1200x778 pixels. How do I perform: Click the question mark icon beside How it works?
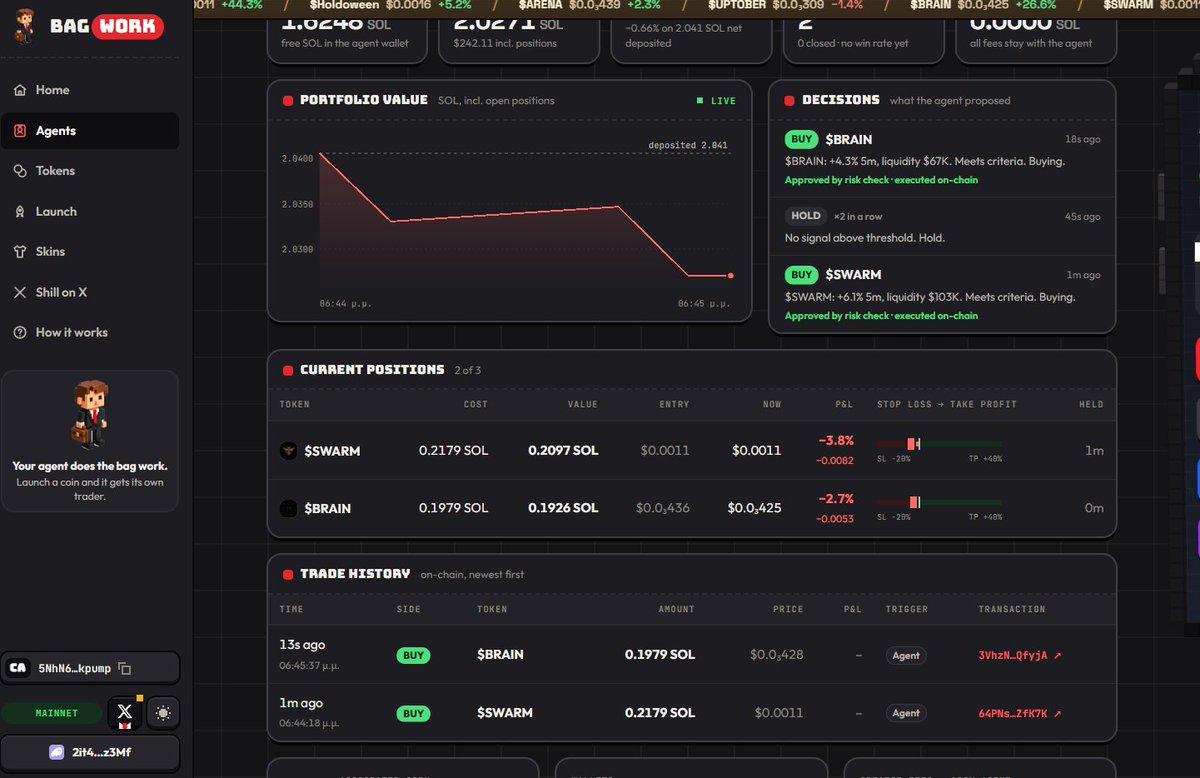click(x=20, y=333)
